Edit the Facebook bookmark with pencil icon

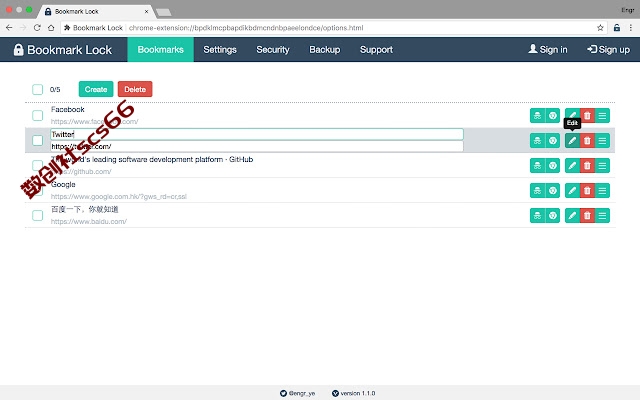pyautogui.click(x=572, y=116)
